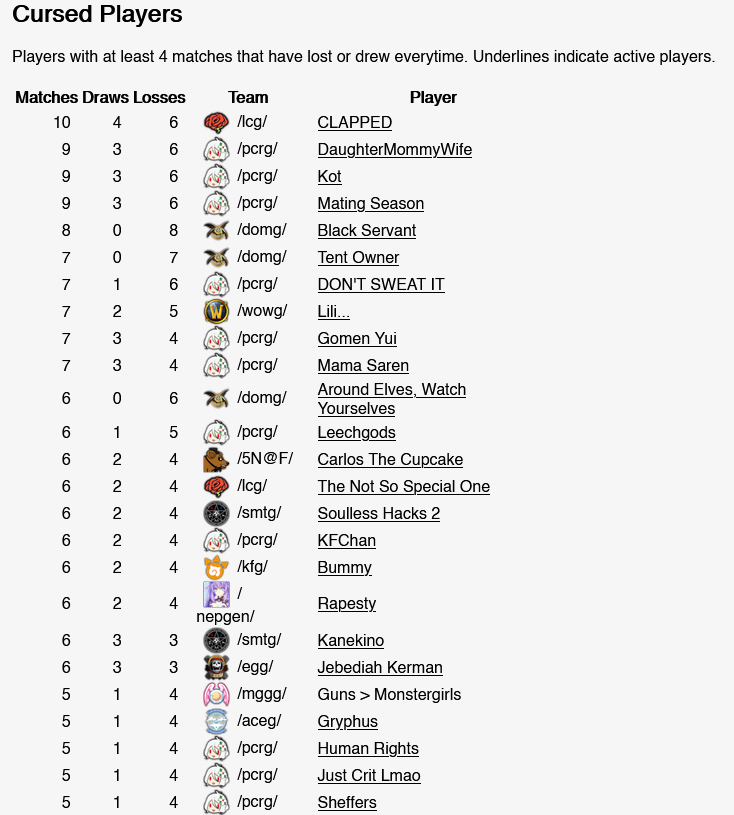Open the CLAPPED player link
Screen dimensions: 734x815
pyautogui.click(x=355, y=123)
